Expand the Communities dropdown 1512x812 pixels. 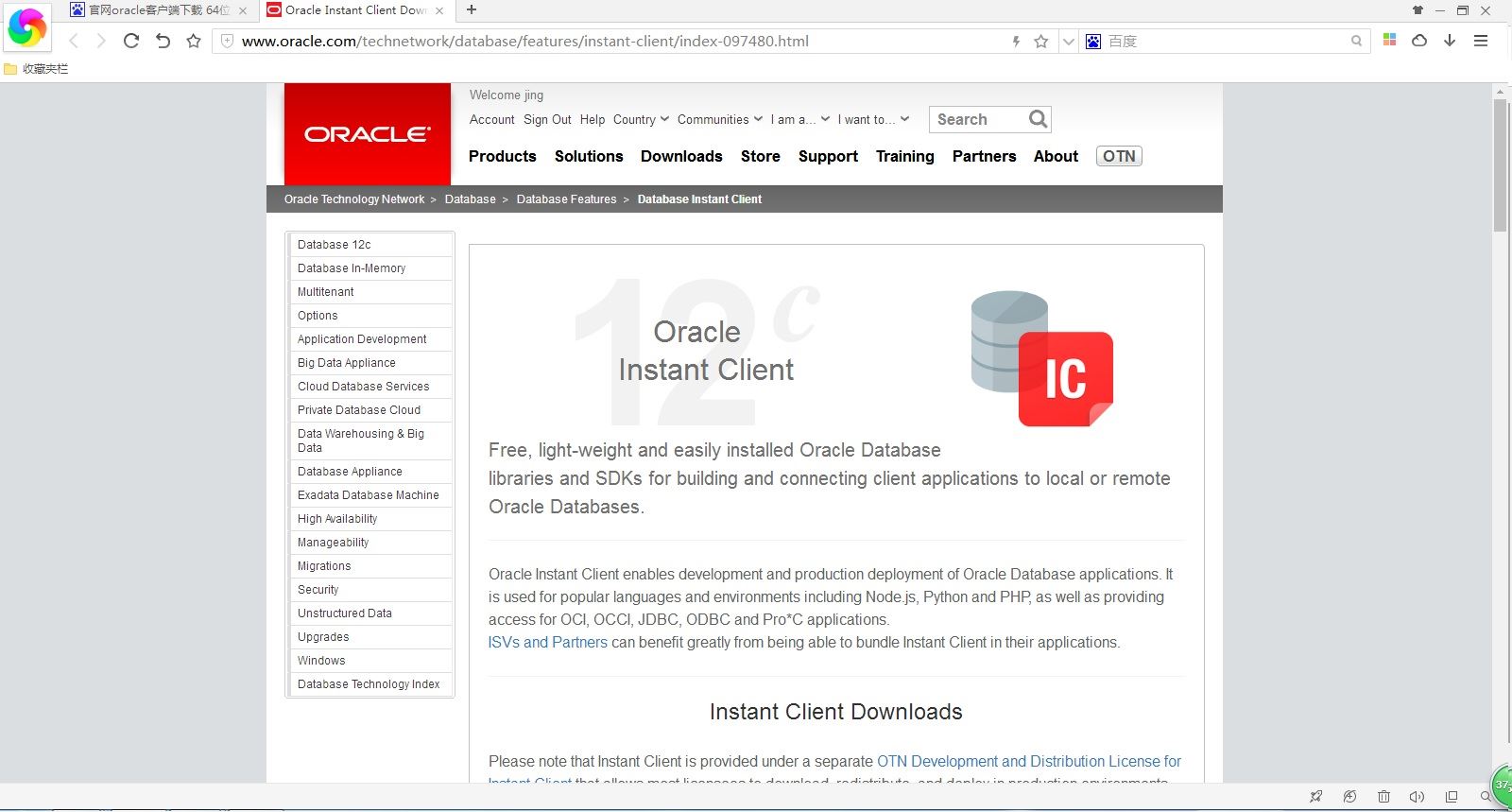(719, 119)
